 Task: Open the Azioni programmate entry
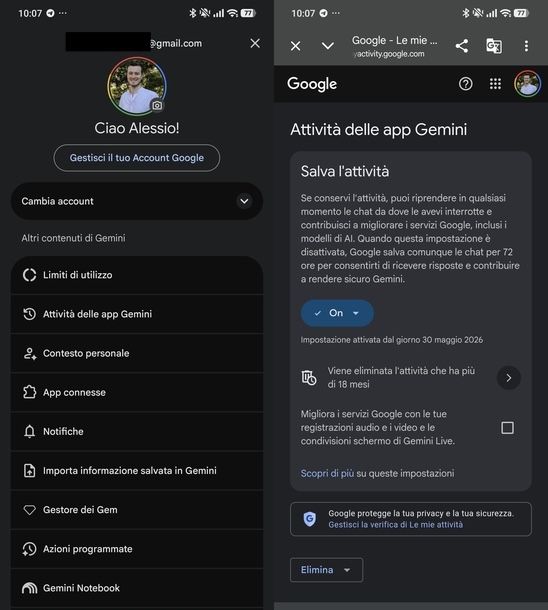(137, 549)
